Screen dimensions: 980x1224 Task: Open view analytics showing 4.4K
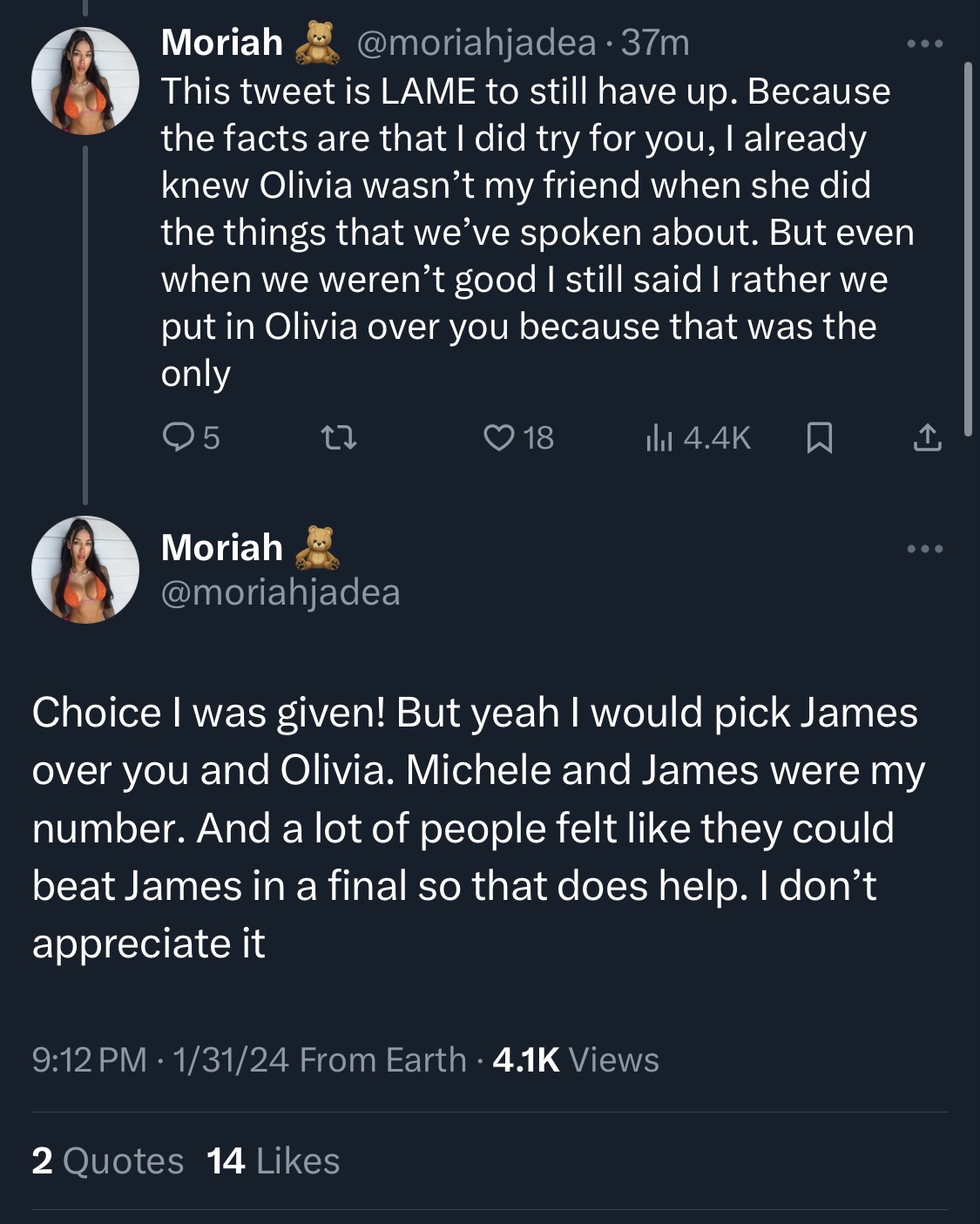click(x=698, y=437)
